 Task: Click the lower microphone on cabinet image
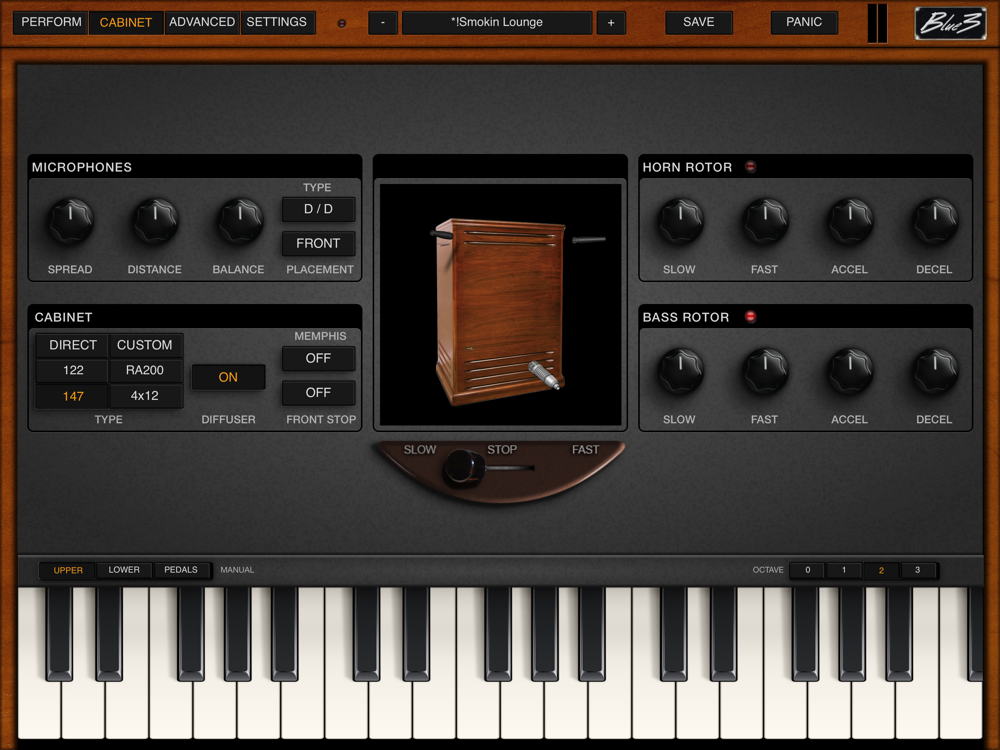point(543,375)
